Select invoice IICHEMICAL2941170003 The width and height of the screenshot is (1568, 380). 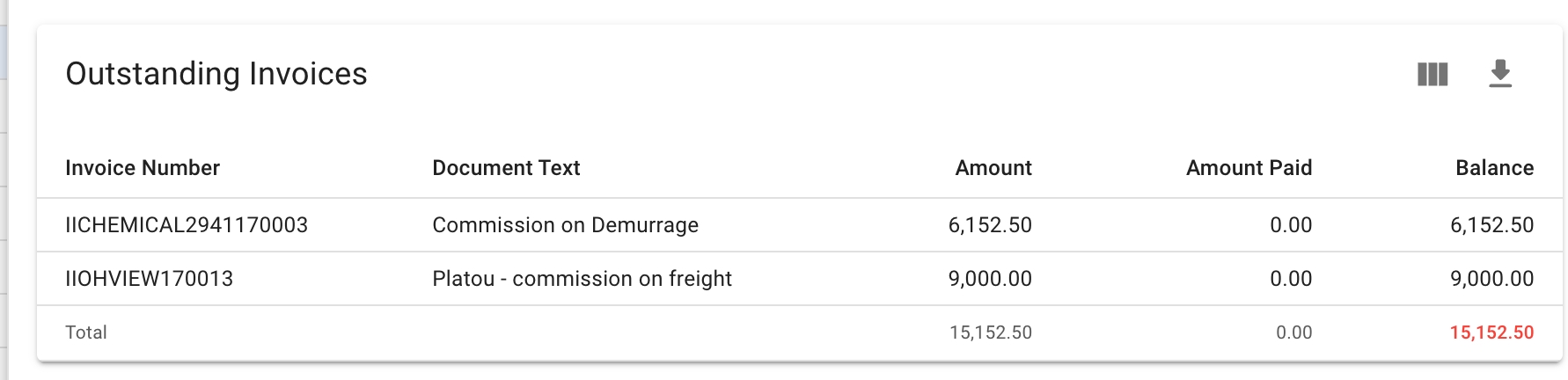pos(187,225)
